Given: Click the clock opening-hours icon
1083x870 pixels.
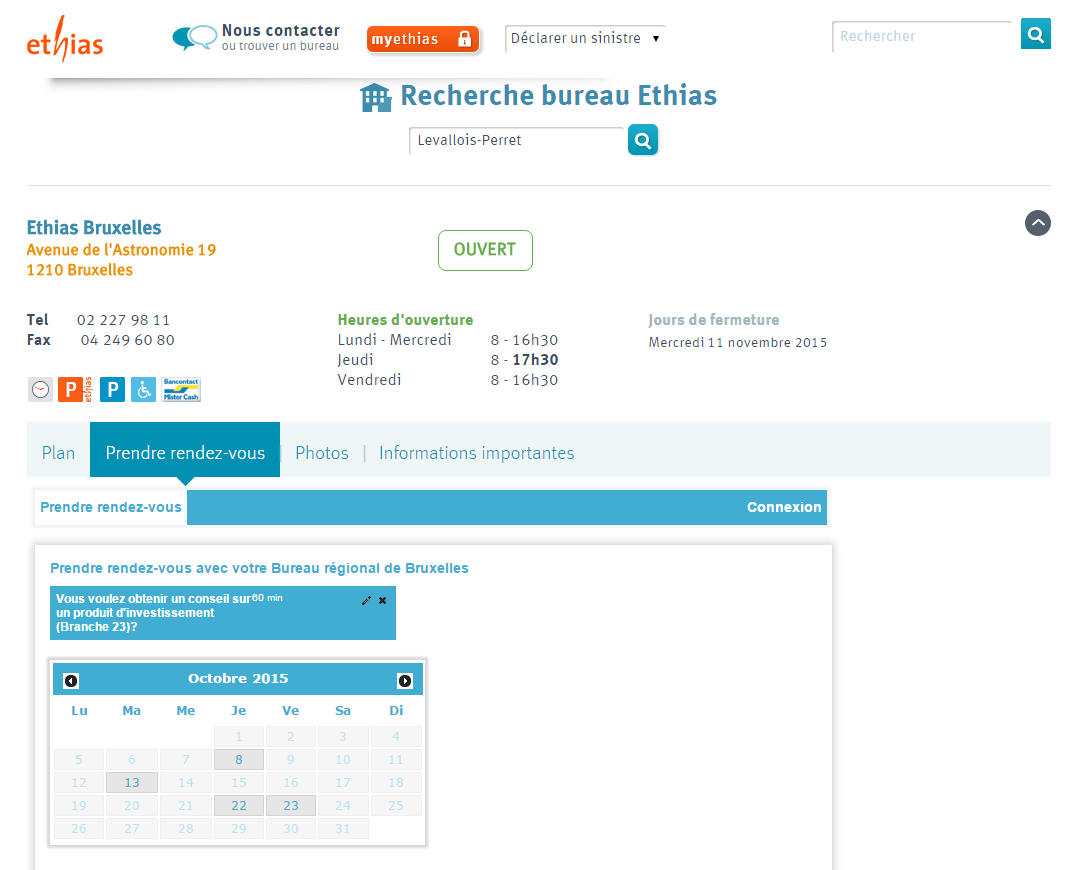Looking at the screenshot, I should 41,389.
